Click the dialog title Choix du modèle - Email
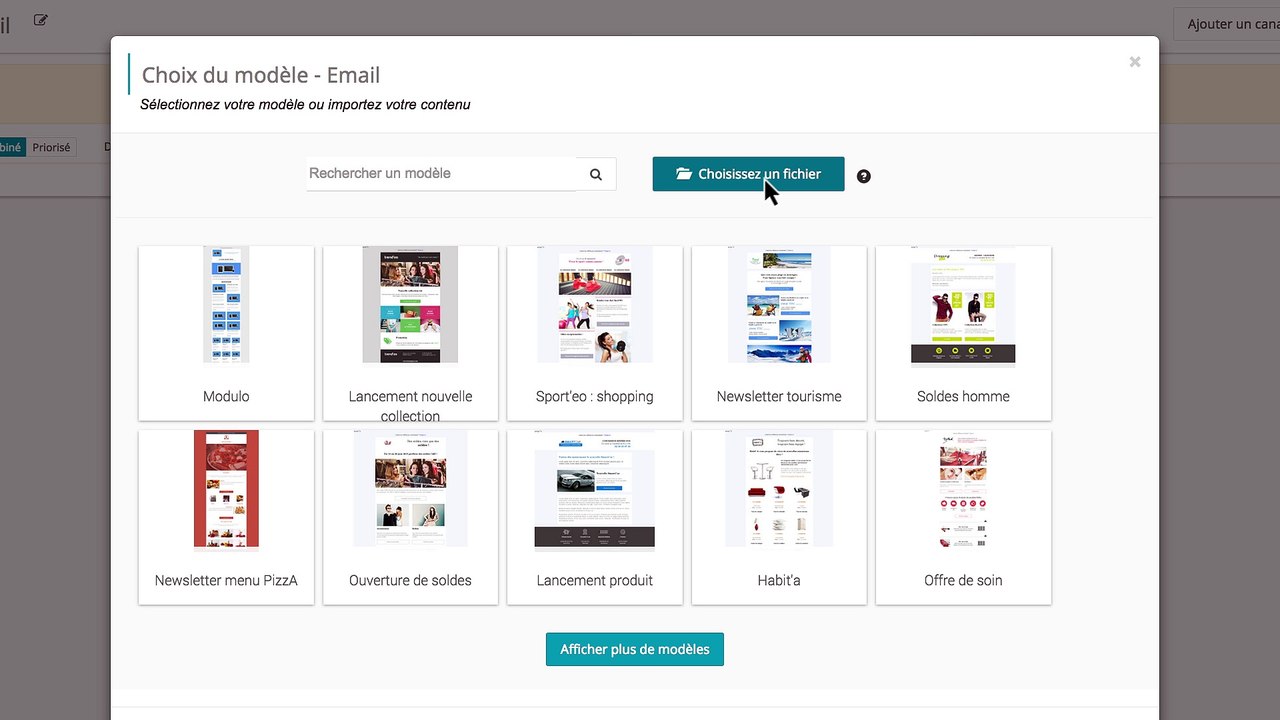 click(x=261, y=75)
